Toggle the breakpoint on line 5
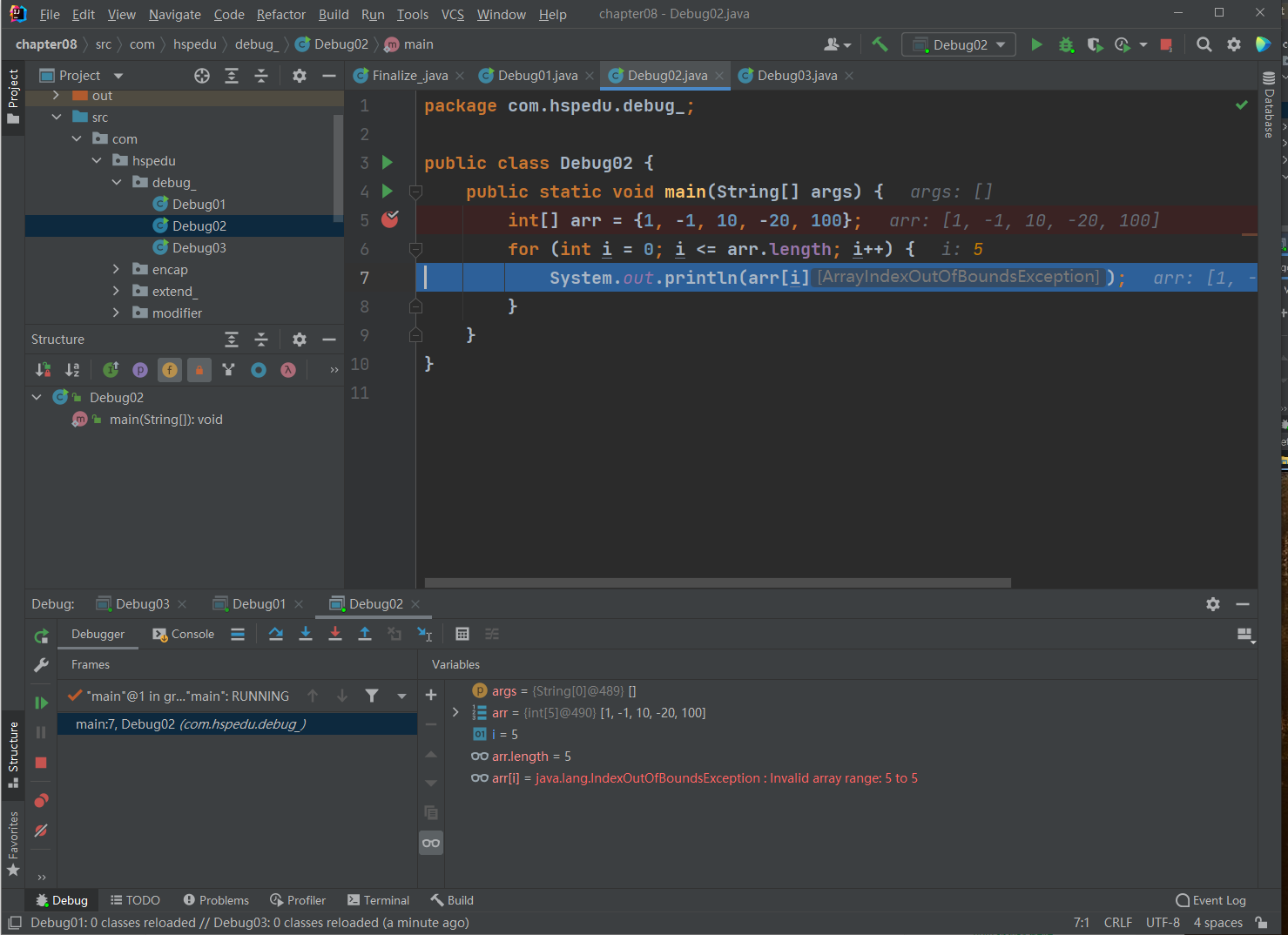Screen dimensions: 1288x935 [x=390, y=219]
